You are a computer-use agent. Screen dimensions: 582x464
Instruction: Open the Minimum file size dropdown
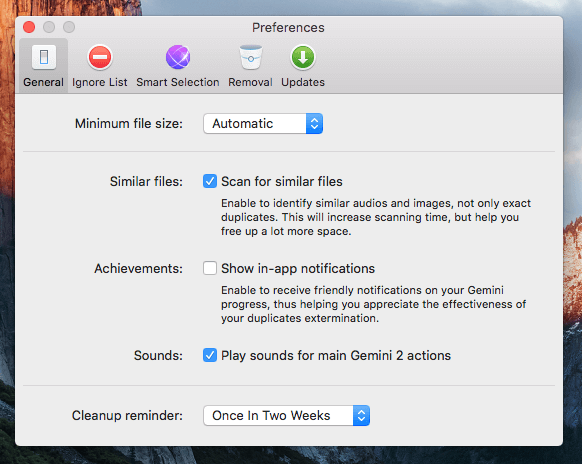263,124
